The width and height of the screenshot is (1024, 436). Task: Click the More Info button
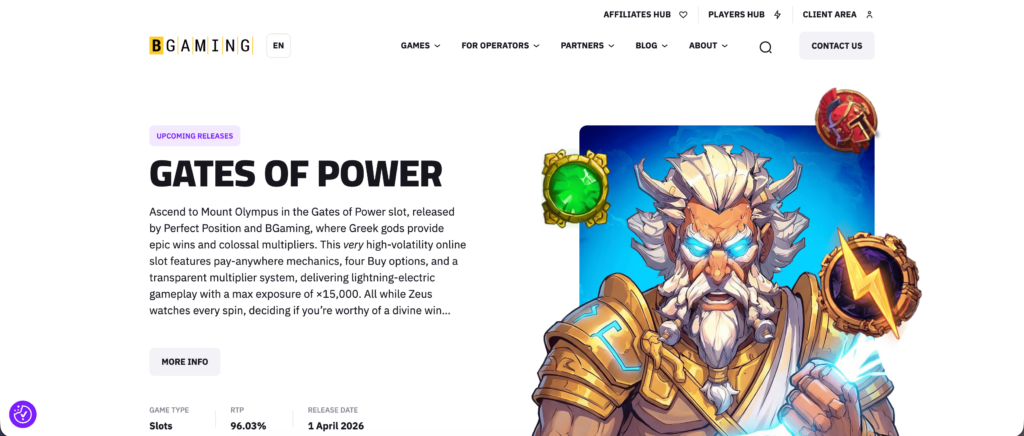tap(185, 362)
